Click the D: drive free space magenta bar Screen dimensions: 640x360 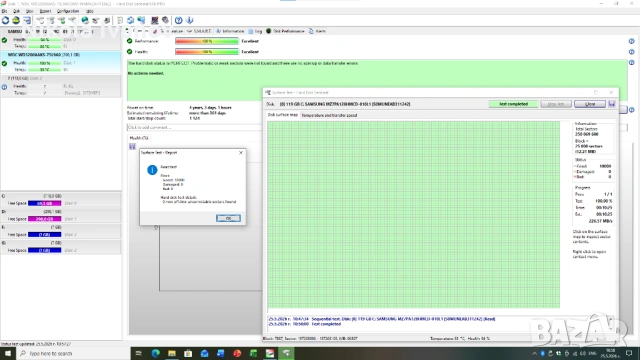coord(44,219)
